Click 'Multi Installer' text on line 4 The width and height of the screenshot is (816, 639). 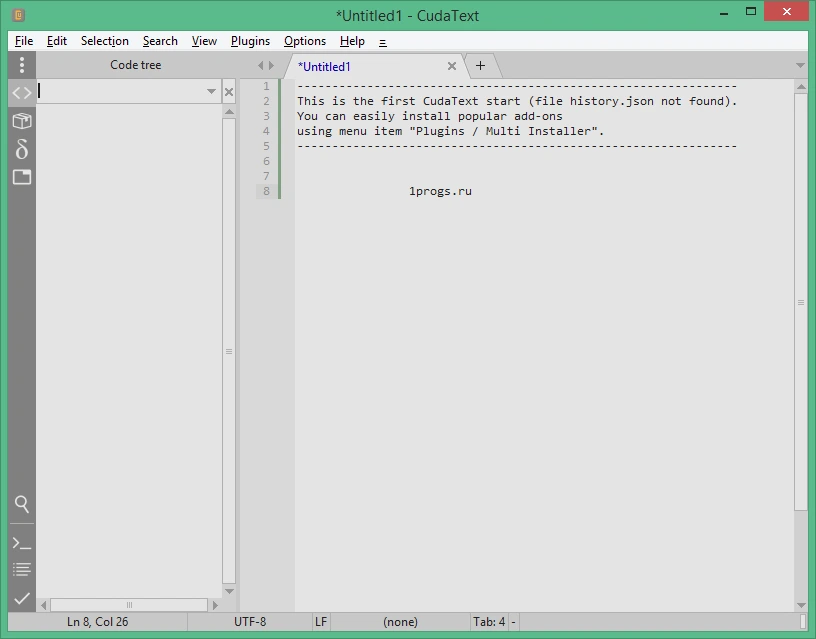pyautogui.click(x=539, y=131)
